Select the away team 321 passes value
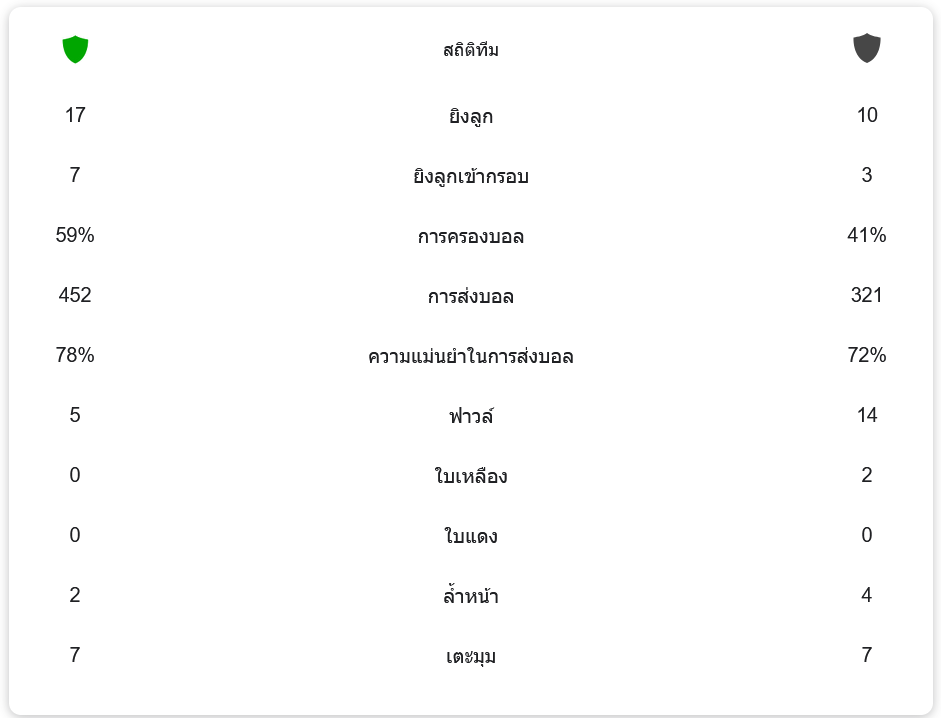This screenshot has height=718, width=941. [x=866, y=295]
